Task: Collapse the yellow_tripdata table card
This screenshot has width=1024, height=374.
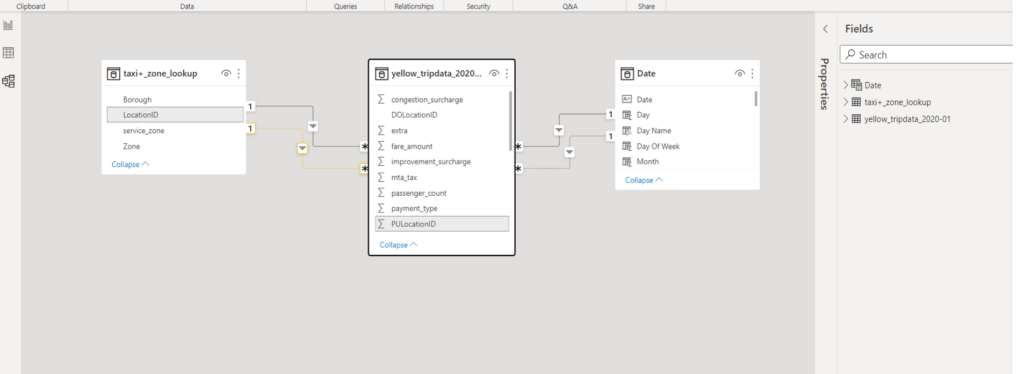Action: 398,245
